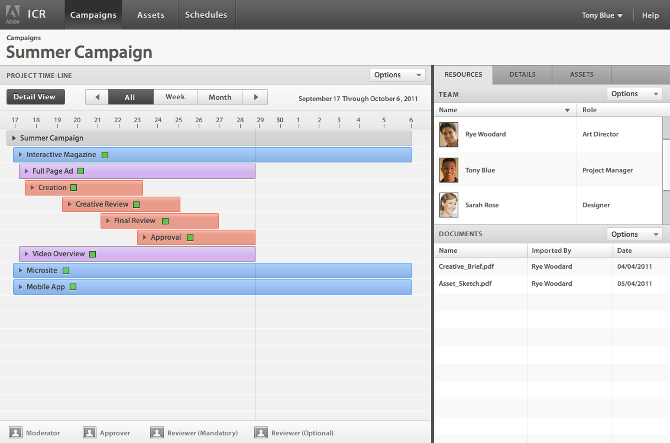Image resolution: width=670 pixels, height=443 pixels.
Task: Click green status square on Full Page Ad
Action: (x=80, y=171)
